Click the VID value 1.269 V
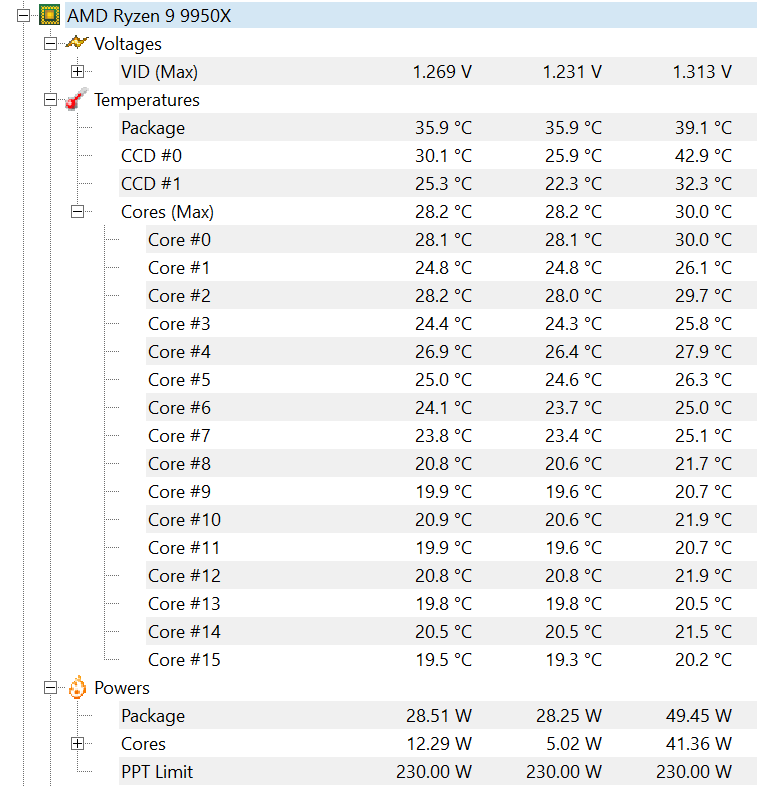Viewport: 757px width, 787px height. 442,72
